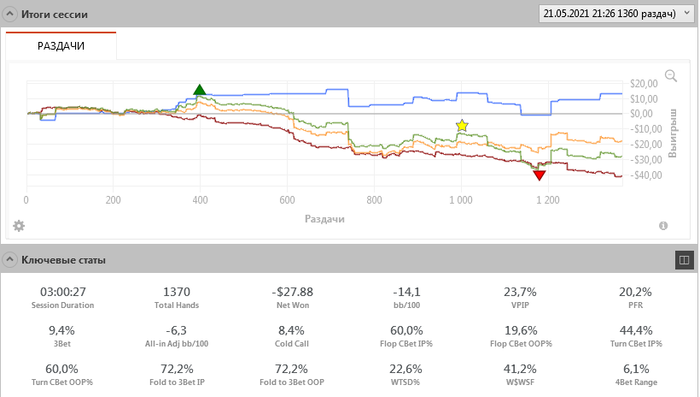
Task: Click the red lowest-point triangle marker
Action: [539, 176]
